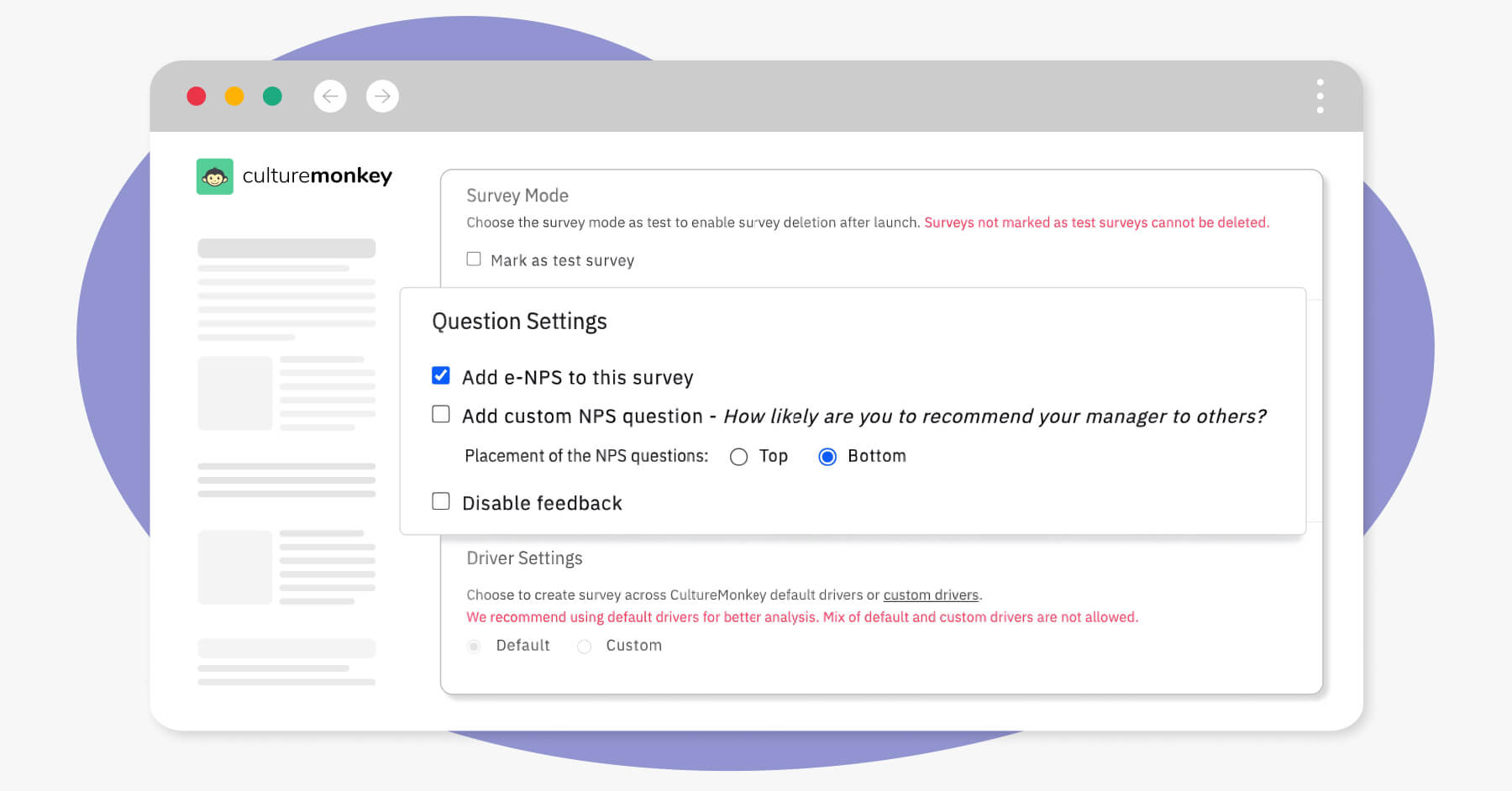This screenshot has width=1512, height=791.
Task: Open the three-dot vertical menu
Action: pyautogui.click(x=1320, y=97)
